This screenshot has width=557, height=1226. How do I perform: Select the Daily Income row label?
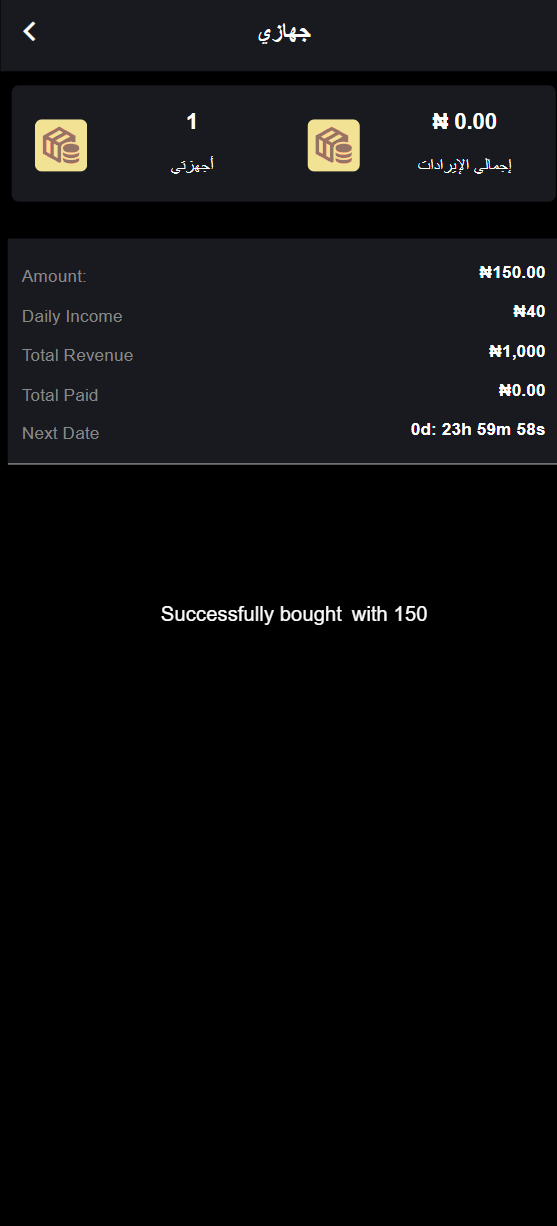point(72,317)
